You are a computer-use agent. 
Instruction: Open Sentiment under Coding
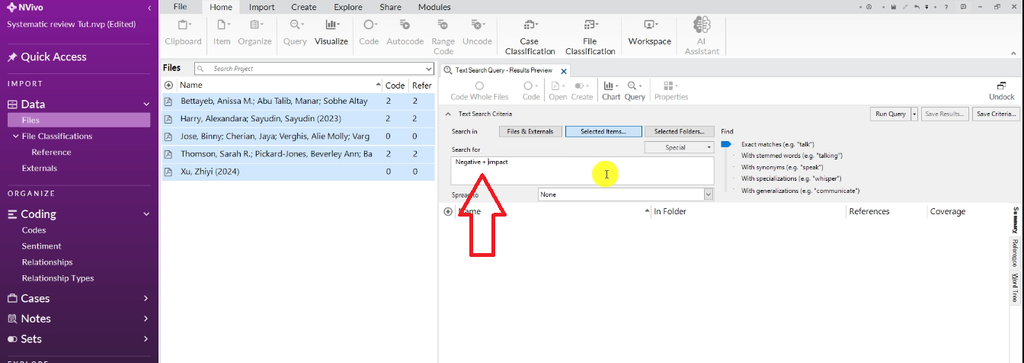pyautogui.click(x=41, y=246)
